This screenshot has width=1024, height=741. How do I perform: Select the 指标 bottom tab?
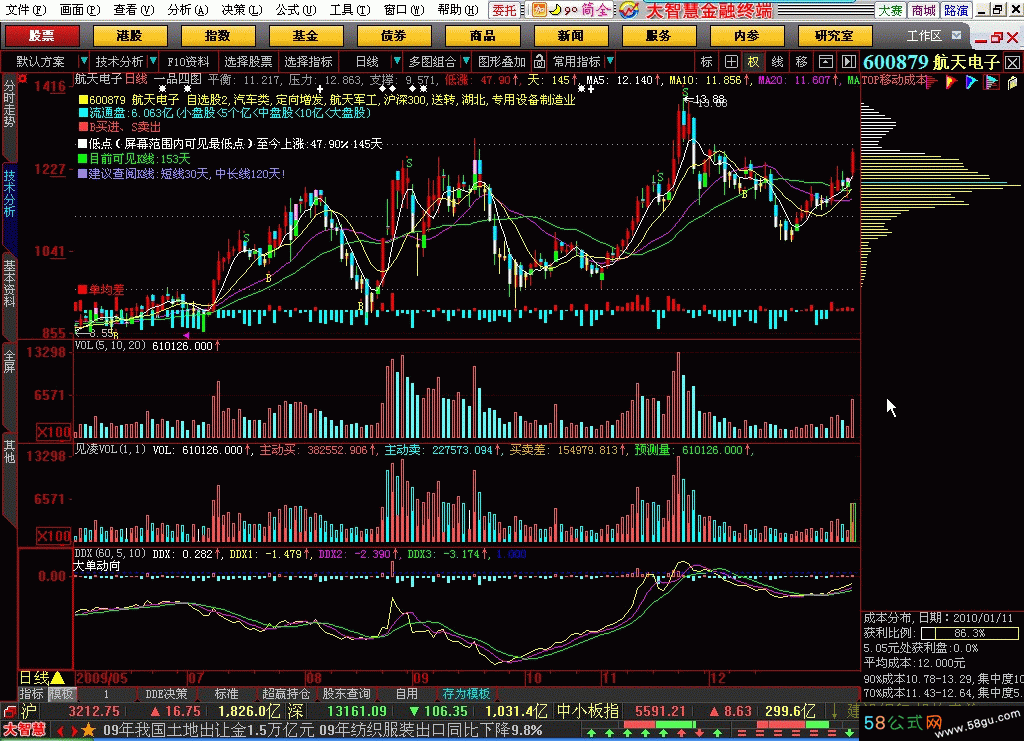pyautogui.click(x=31, y=693)
